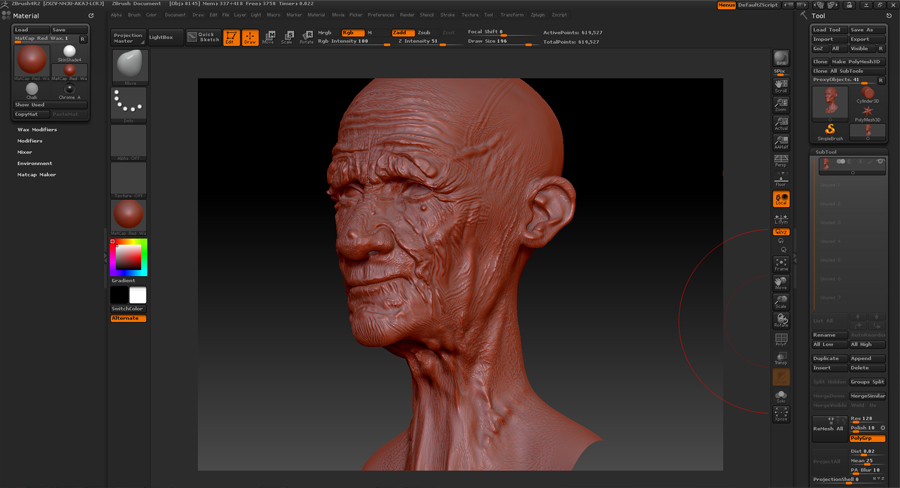900x488 pixels.
Task: Activate Draw mode button
Action: pos(250,38)
